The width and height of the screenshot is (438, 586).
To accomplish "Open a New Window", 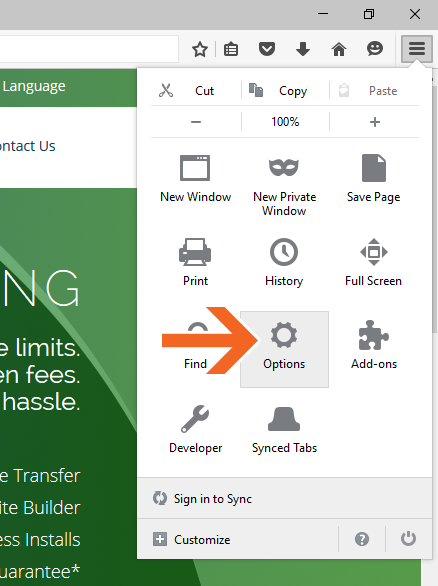I will point(195,168).
